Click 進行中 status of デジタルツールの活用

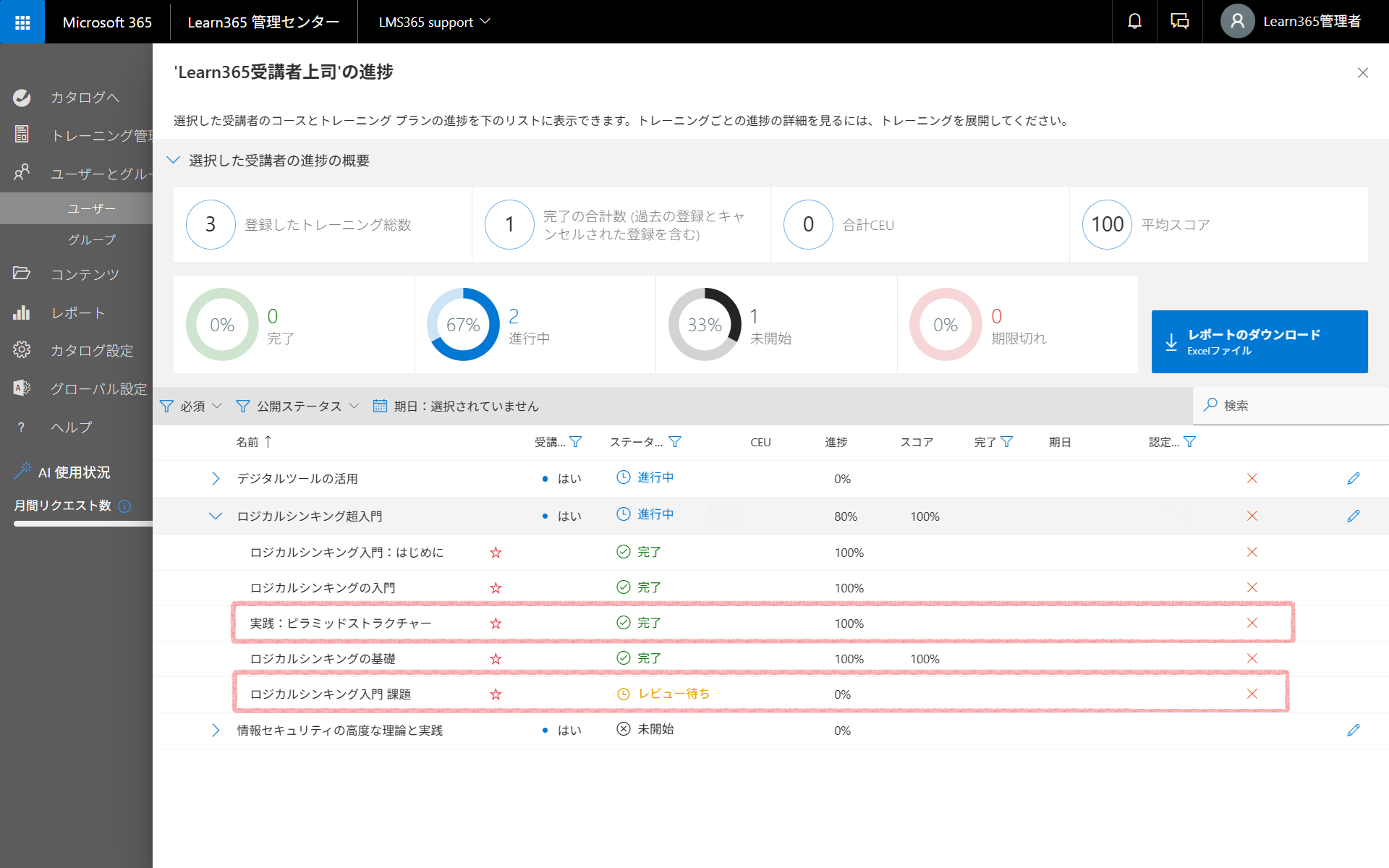(x=655, y=478)
